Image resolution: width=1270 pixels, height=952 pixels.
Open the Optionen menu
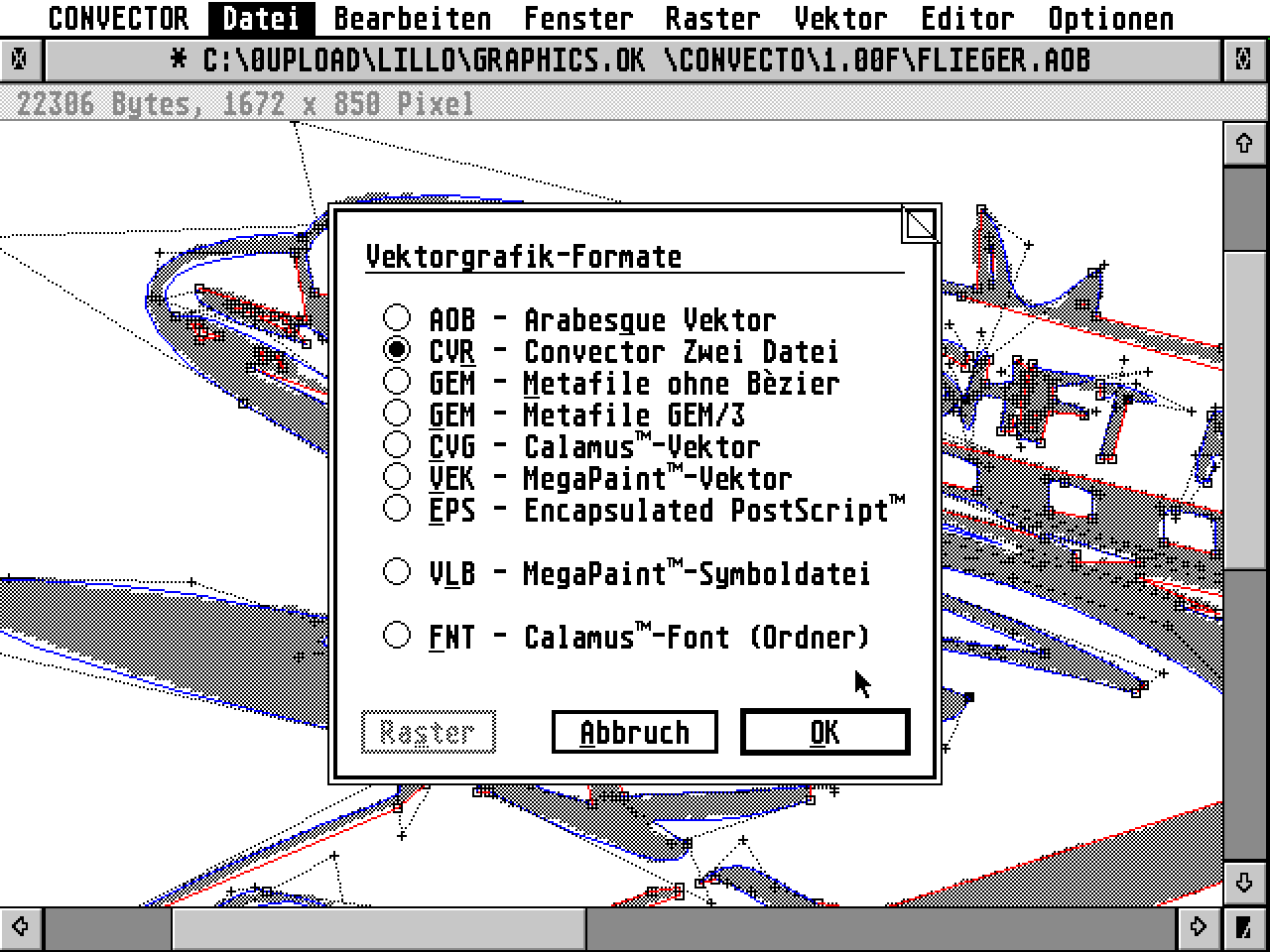[x=1109, y=17]
